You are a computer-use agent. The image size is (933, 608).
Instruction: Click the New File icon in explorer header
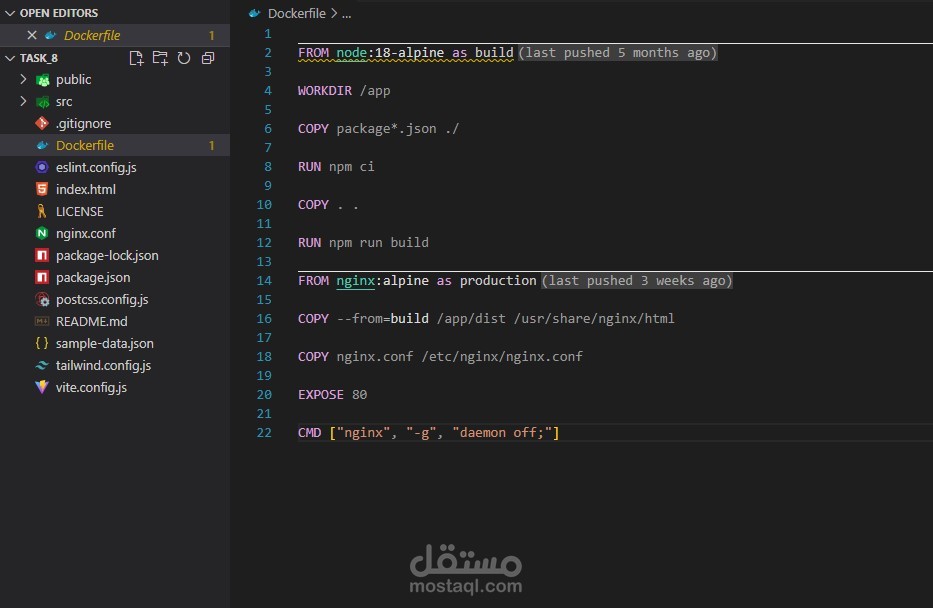coord(137,58)
